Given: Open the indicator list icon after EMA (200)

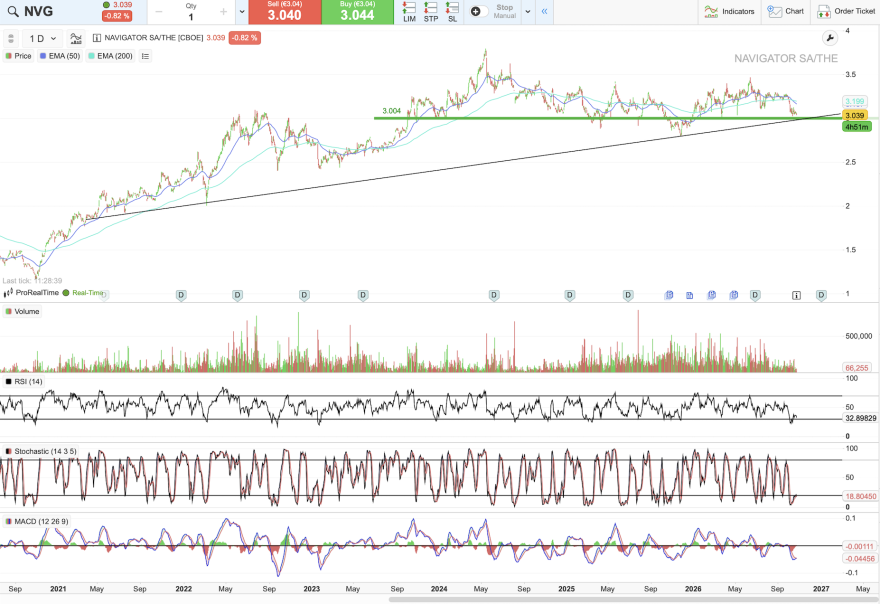Looking at the screenshot, I should (145, 56).
